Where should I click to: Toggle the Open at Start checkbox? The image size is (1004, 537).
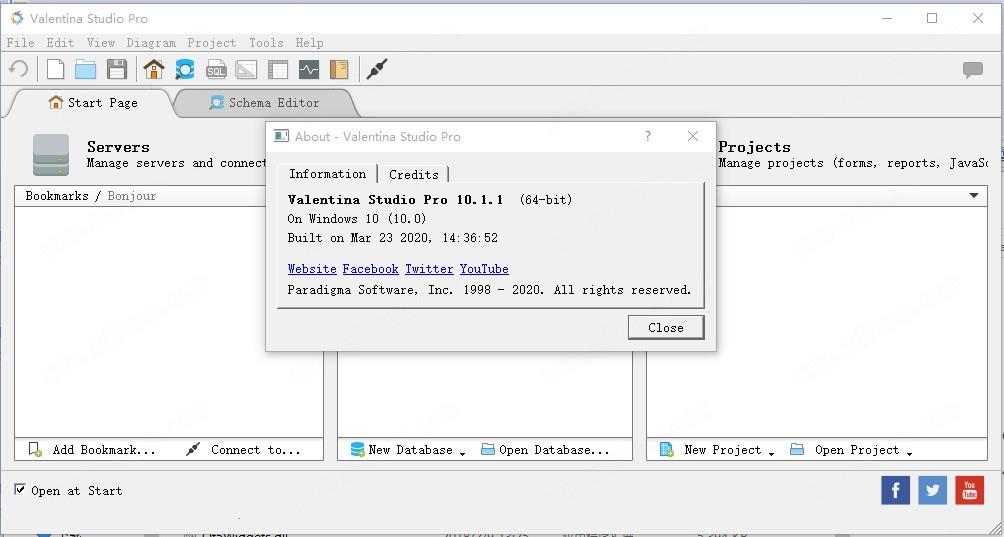(20, 490)
